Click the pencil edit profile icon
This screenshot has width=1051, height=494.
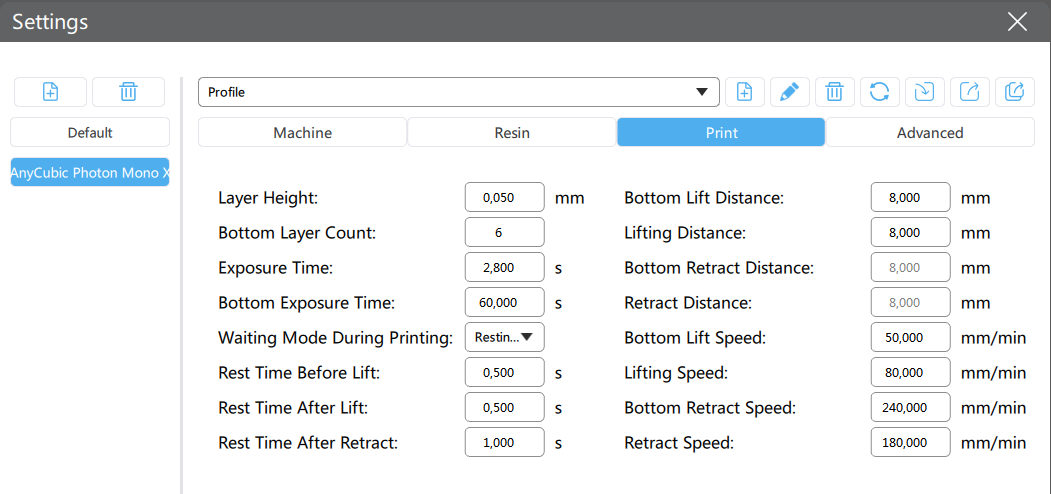pos(790,92)
